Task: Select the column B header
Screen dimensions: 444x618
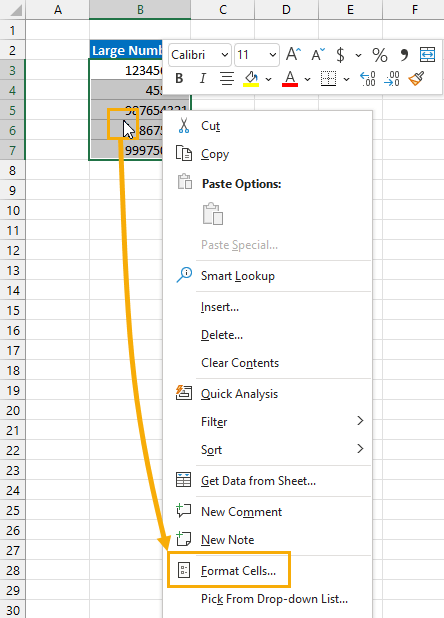Action: click(140, 9)
